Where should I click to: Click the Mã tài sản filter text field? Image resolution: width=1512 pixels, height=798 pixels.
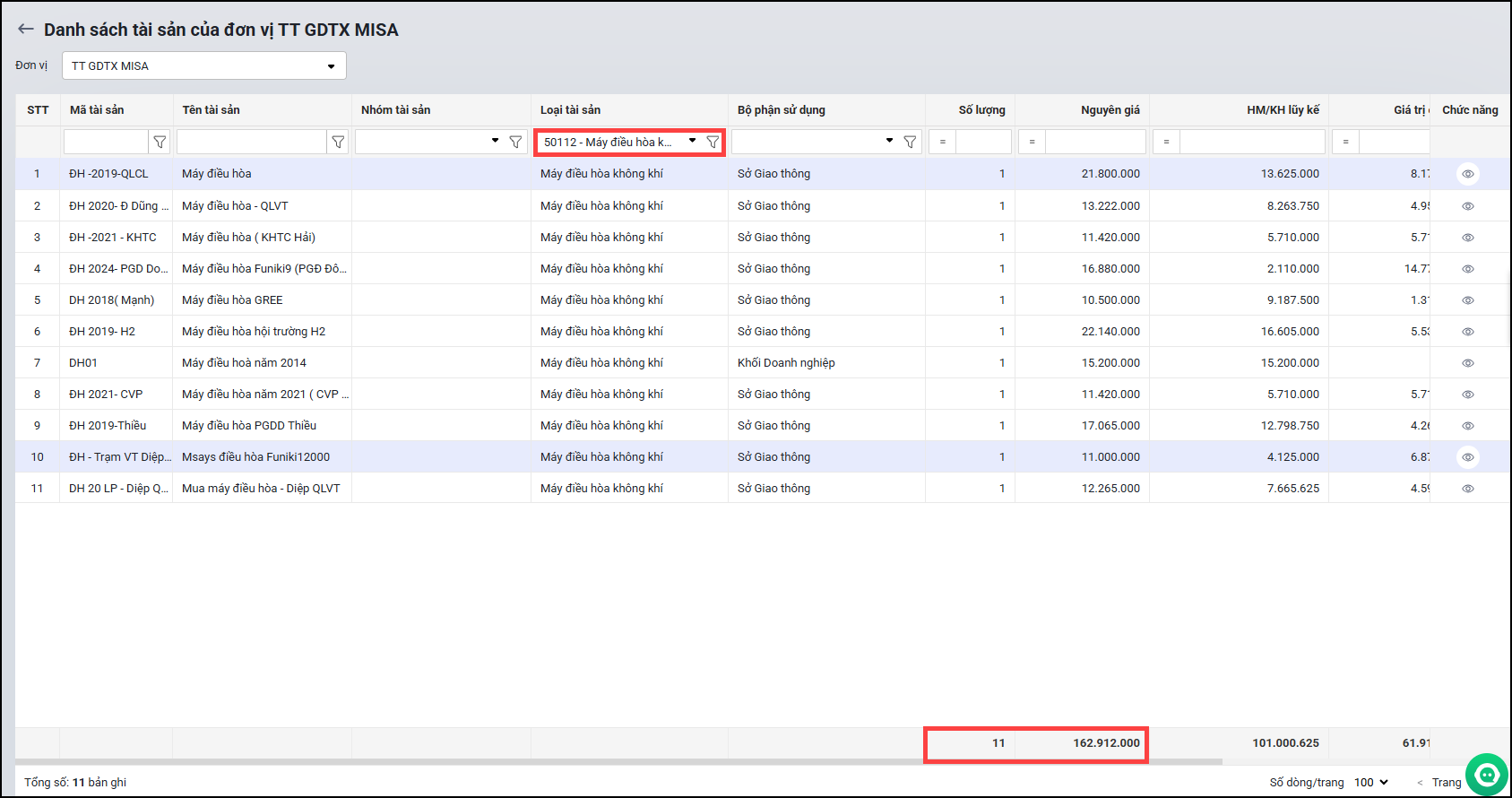(106, 142)
